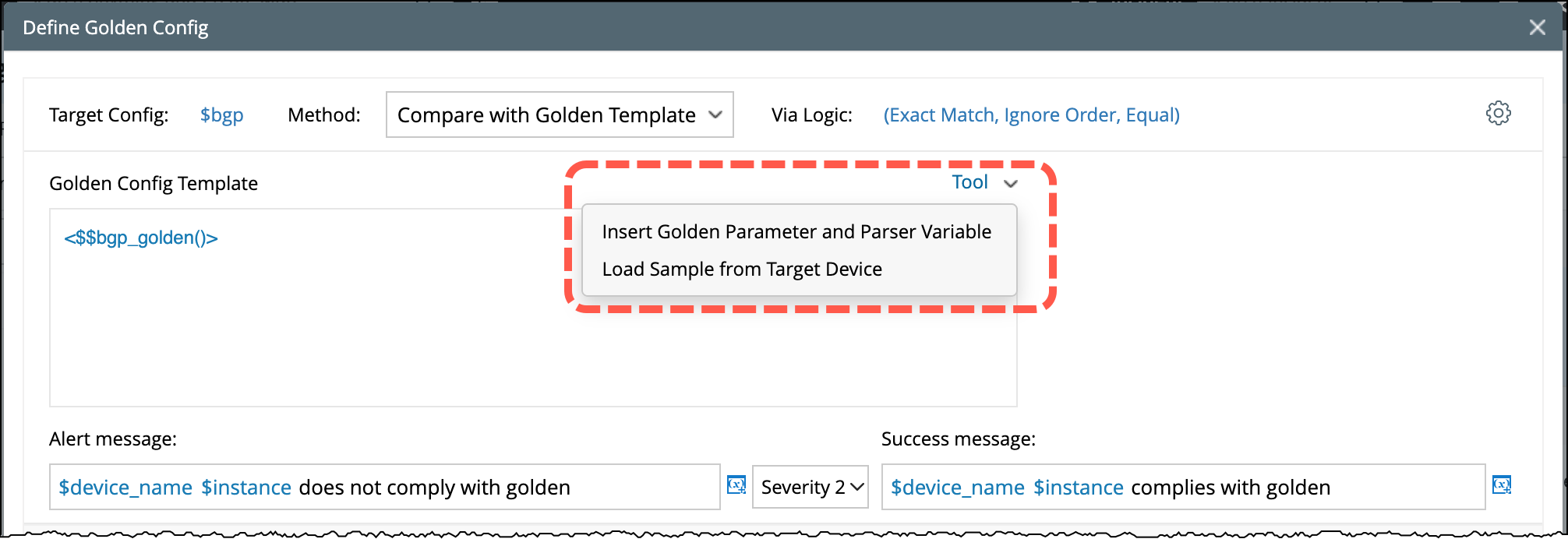Screen dimensions: 1568x539
Task: Click inside the Golden Config Template text area
Action: tap(312, 335)
